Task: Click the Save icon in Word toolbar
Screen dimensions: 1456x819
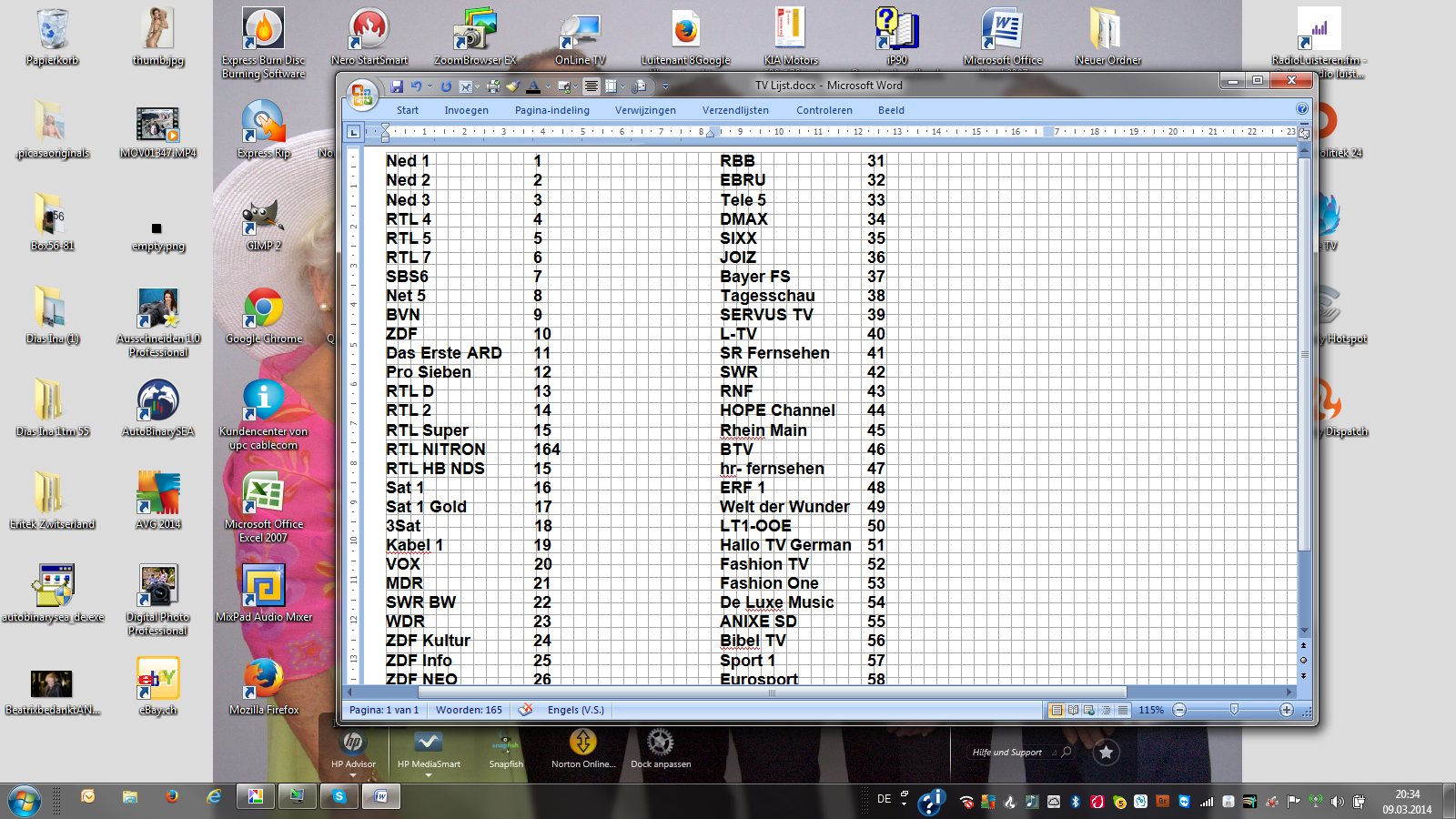Action: [397, 86]
